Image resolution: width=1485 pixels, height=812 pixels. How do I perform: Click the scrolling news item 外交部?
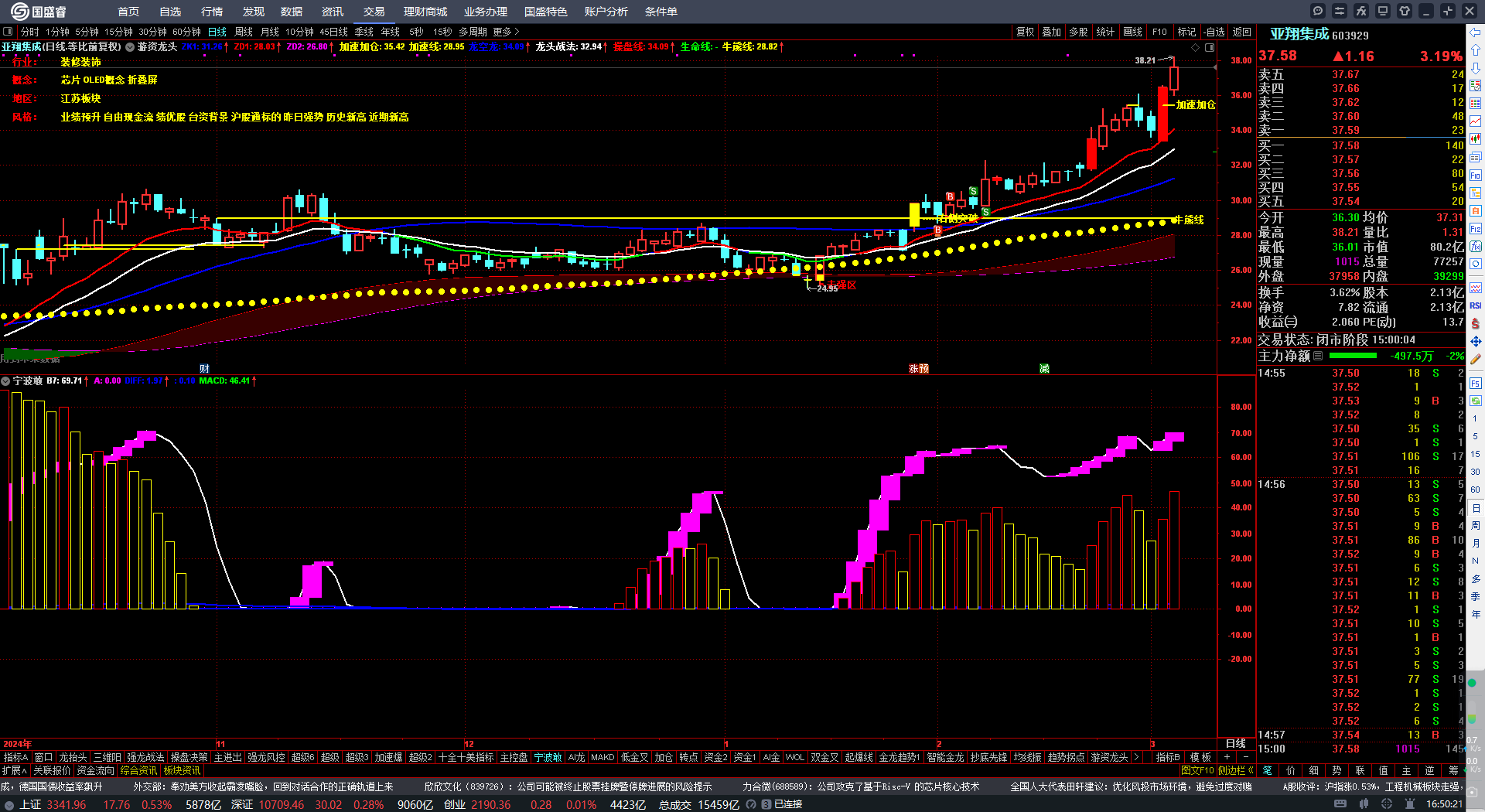[263, 786]
